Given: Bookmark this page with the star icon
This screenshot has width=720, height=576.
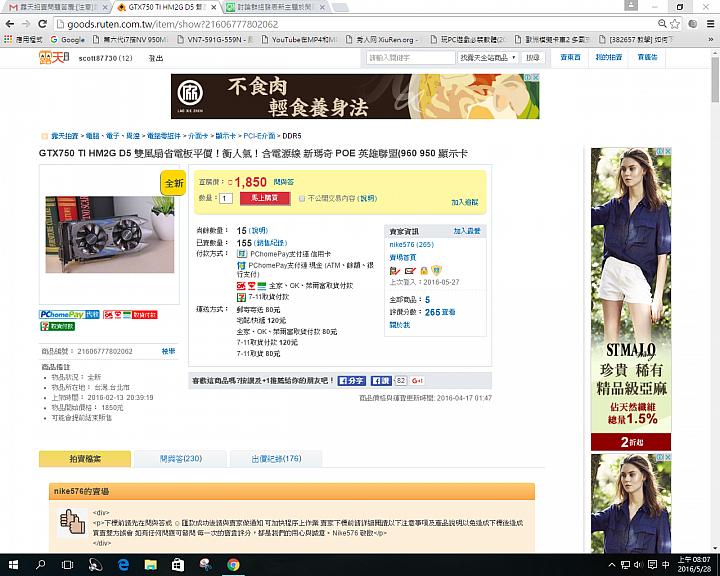Looking at the screenshot, I should [x=675, y=24].
